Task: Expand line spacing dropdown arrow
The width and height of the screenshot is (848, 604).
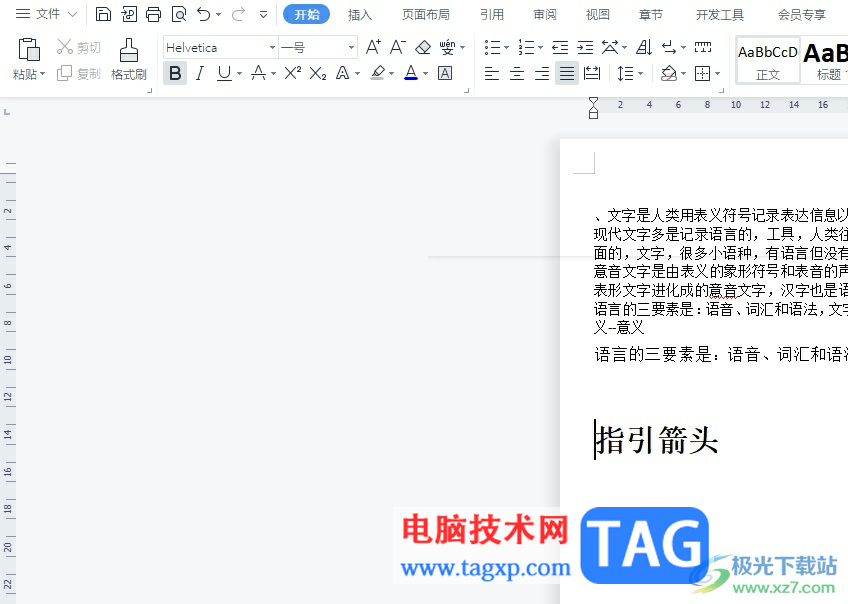Action: click(x=640, y=74)
